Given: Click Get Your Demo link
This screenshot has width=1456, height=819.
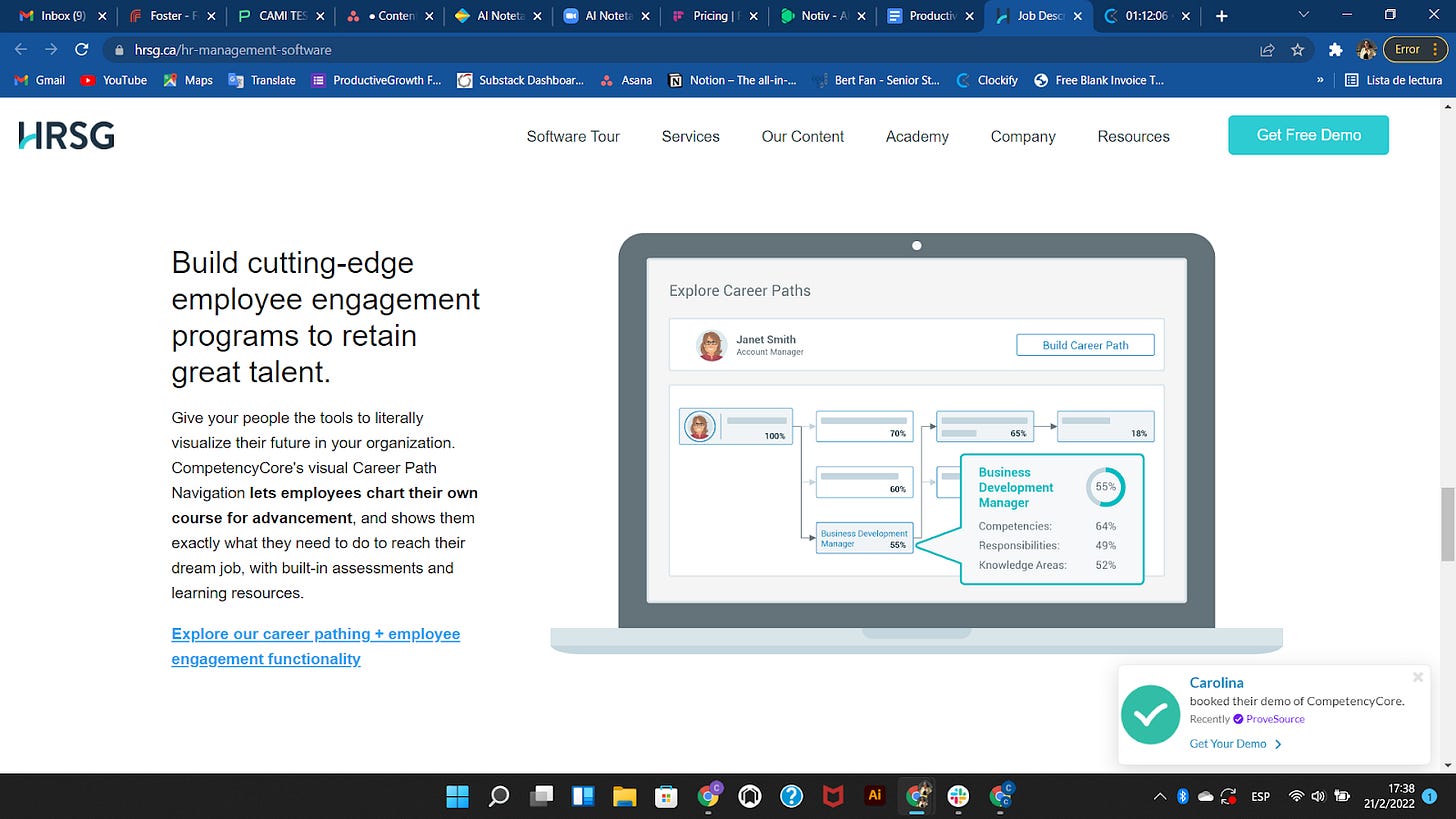Looking at the screenshot, I should (1236, 744).
